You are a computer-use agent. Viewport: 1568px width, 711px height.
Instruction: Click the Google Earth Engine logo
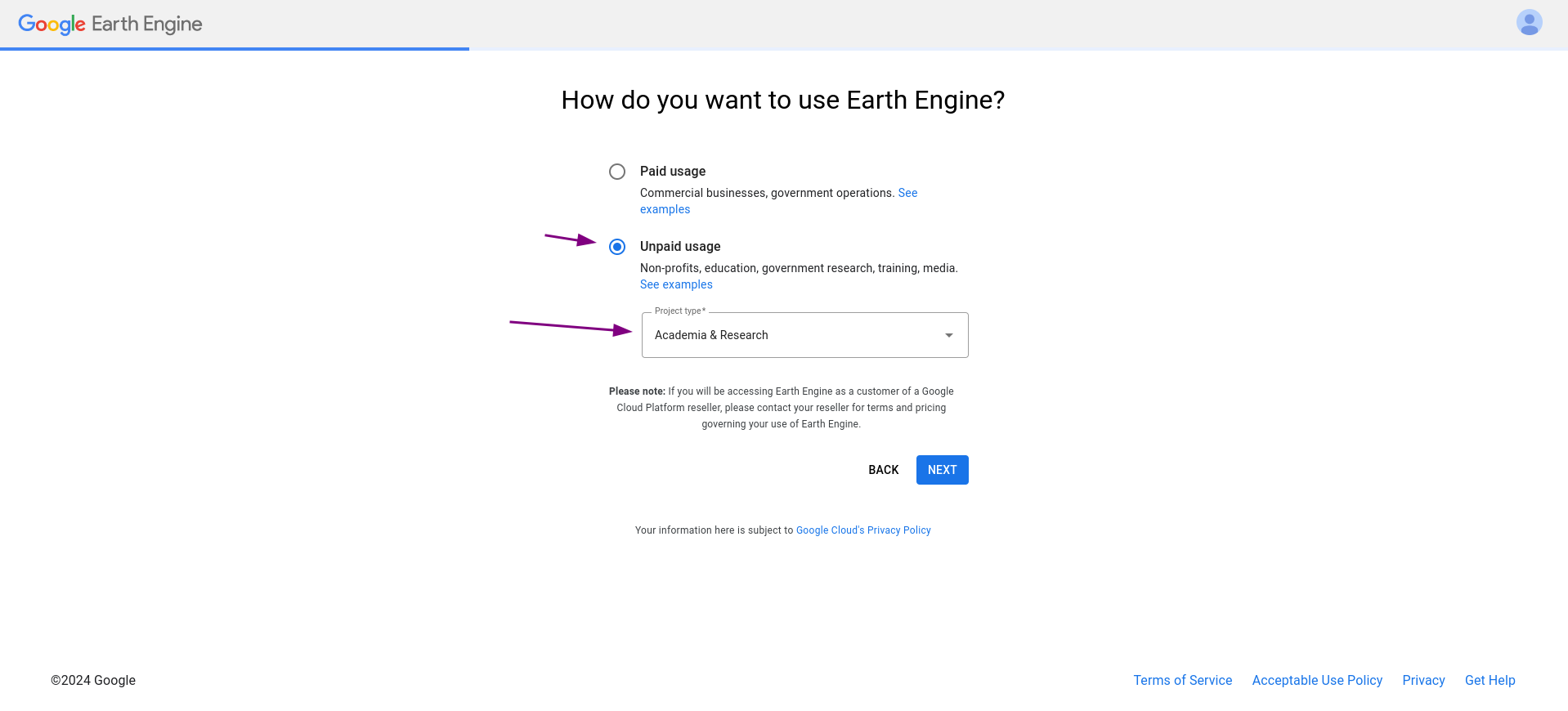(x=110, y=25)
